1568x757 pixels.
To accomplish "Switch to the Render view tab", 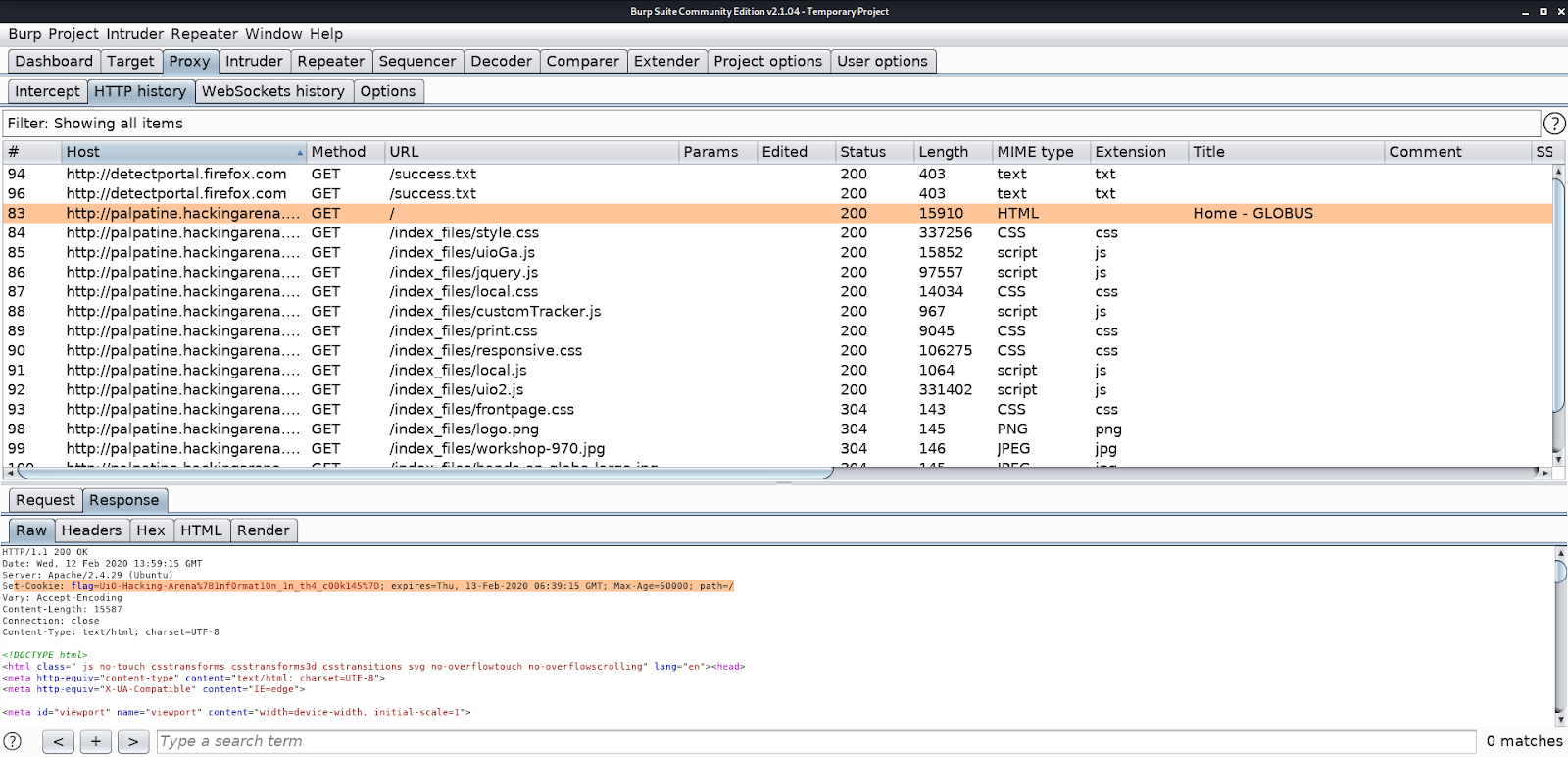I will click(264, 530).
